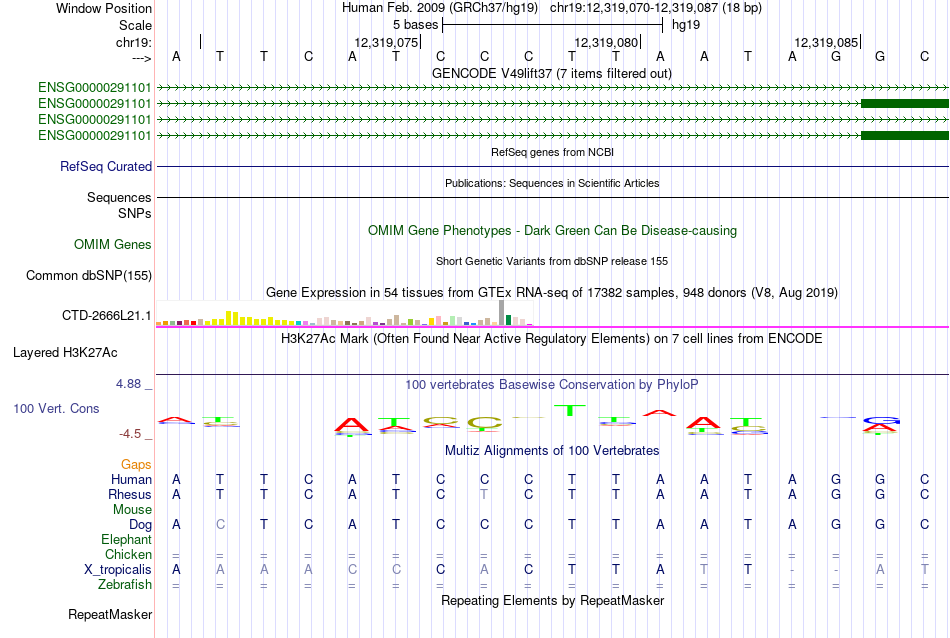Image resolution: width=950 pixels, height=638 pixels.
Task: Click the gray mismatched C in Dog row
Action: pos(221,524)
